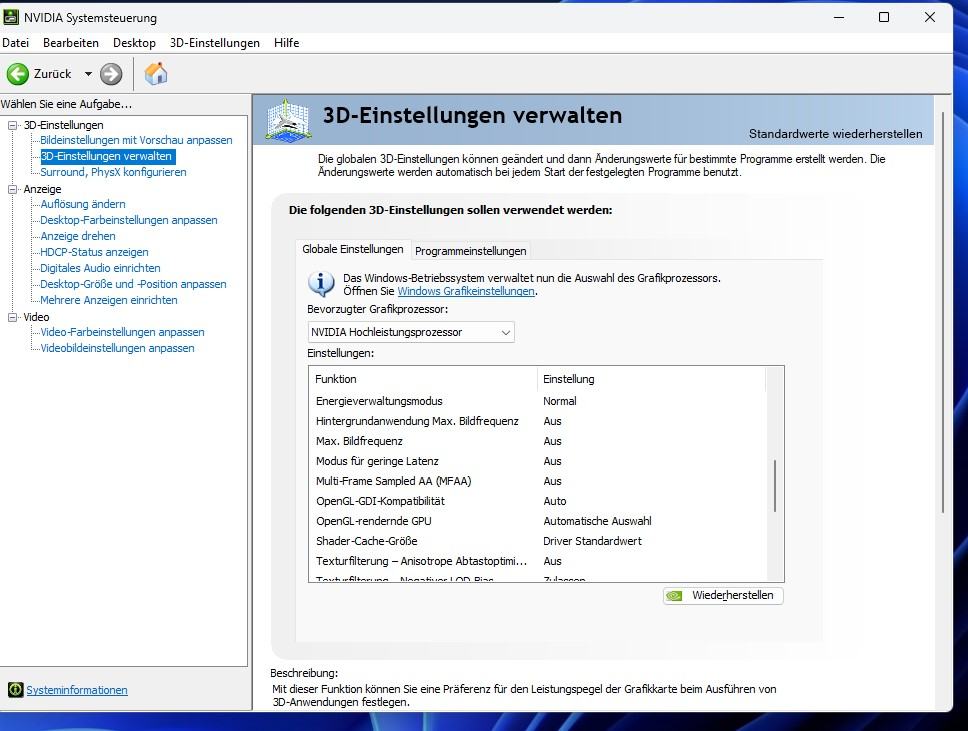The height and width of the screenshot is (731, 968).
Task: Switch to the Programmeinstellungen tab
Action: click(x=470, y=251)
